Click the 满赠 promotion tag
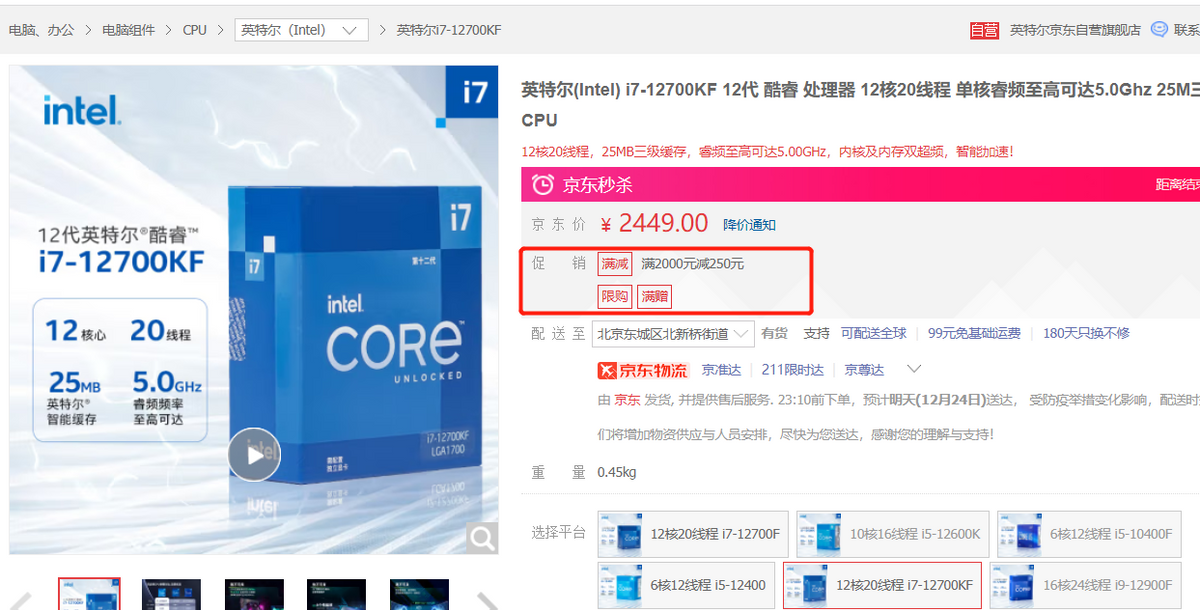The width and height of the screenshot is (1200, 610). (x=655, y=296)
